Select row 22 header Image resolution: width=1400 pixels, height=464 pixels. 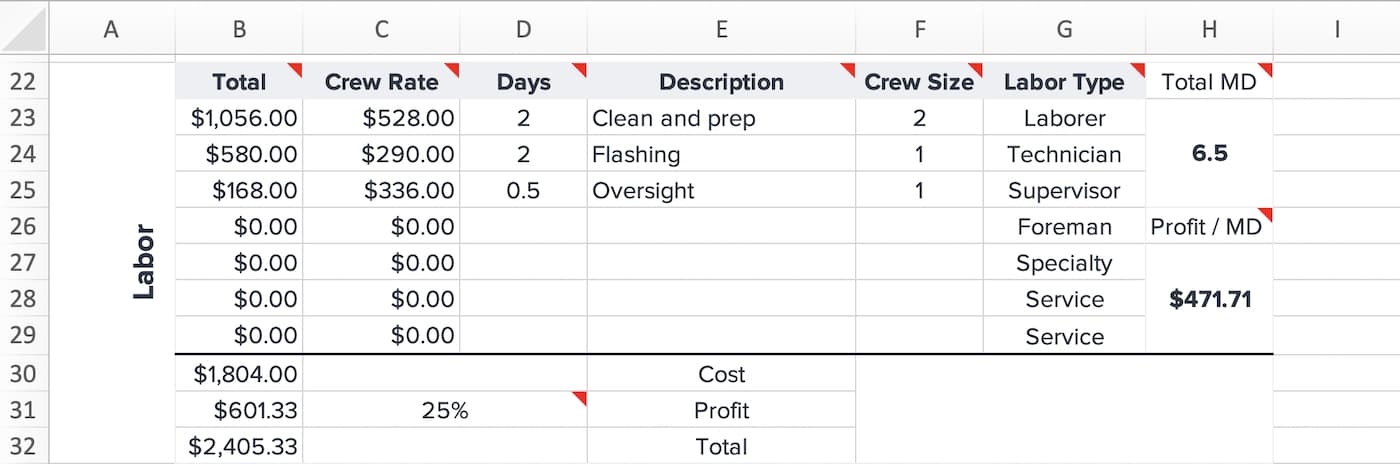23,82
